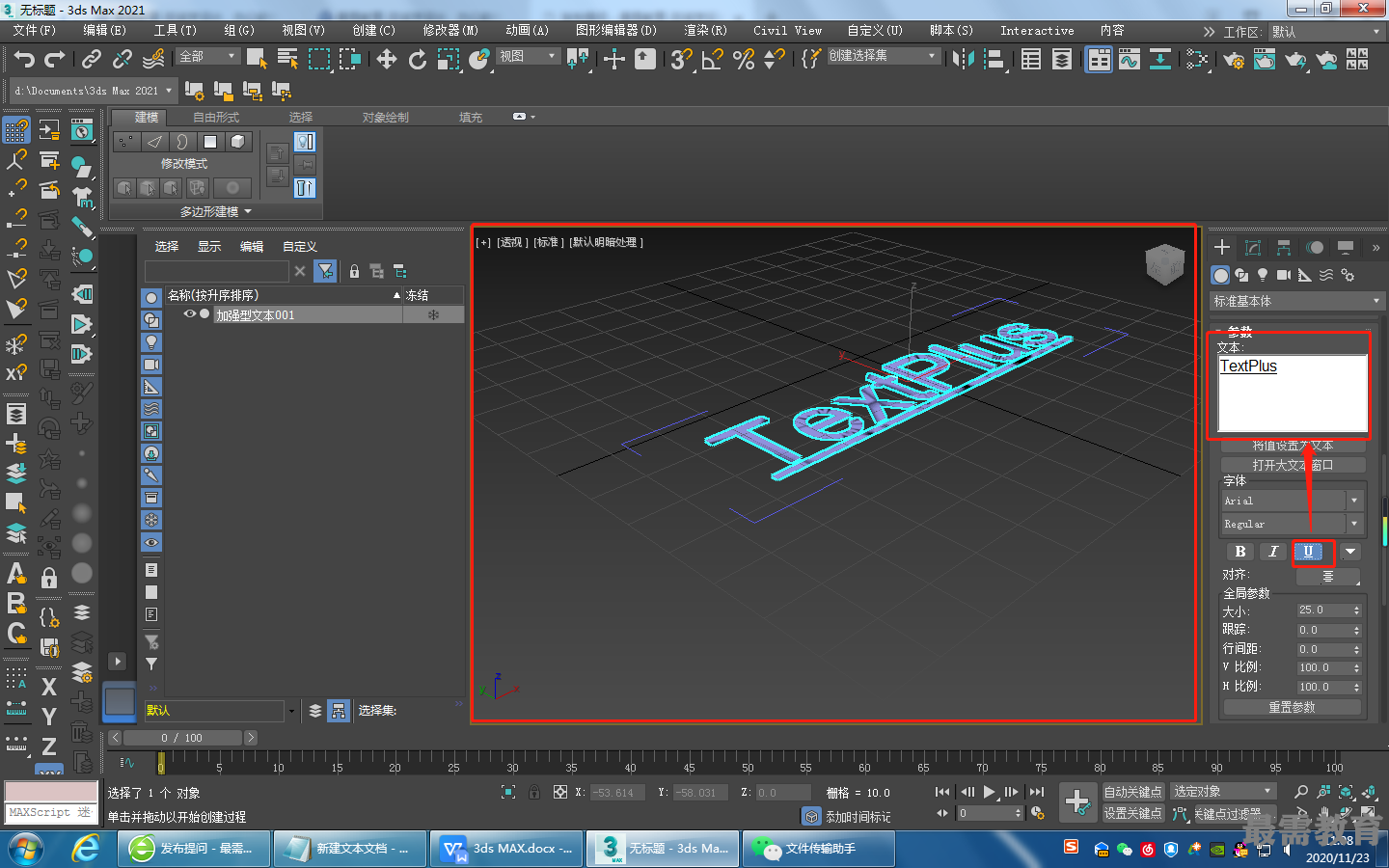Open the Schematic View icon

tap(1160, 60)
